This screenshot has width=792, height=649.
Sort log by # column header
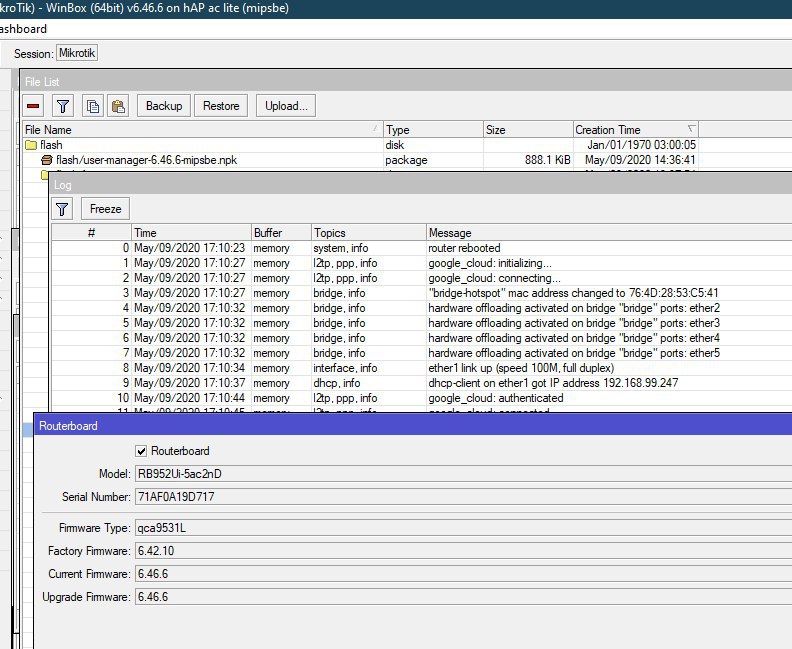pyautogui.click(x=91, y=233)
